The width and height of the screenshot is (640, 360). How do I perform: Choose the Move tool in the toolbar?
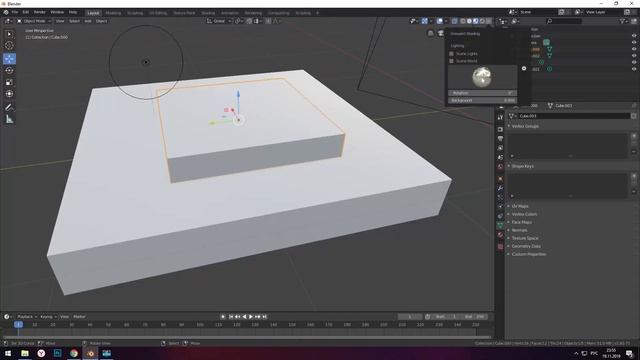click(9, 59)
